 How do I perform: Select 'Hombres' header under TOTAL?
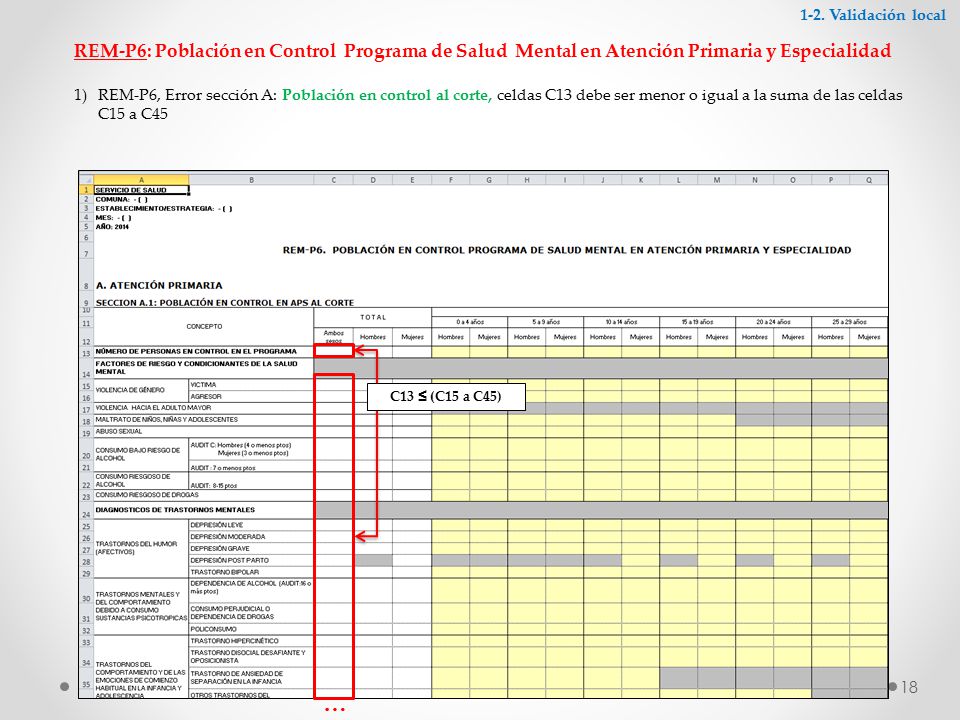pos(373,337)
